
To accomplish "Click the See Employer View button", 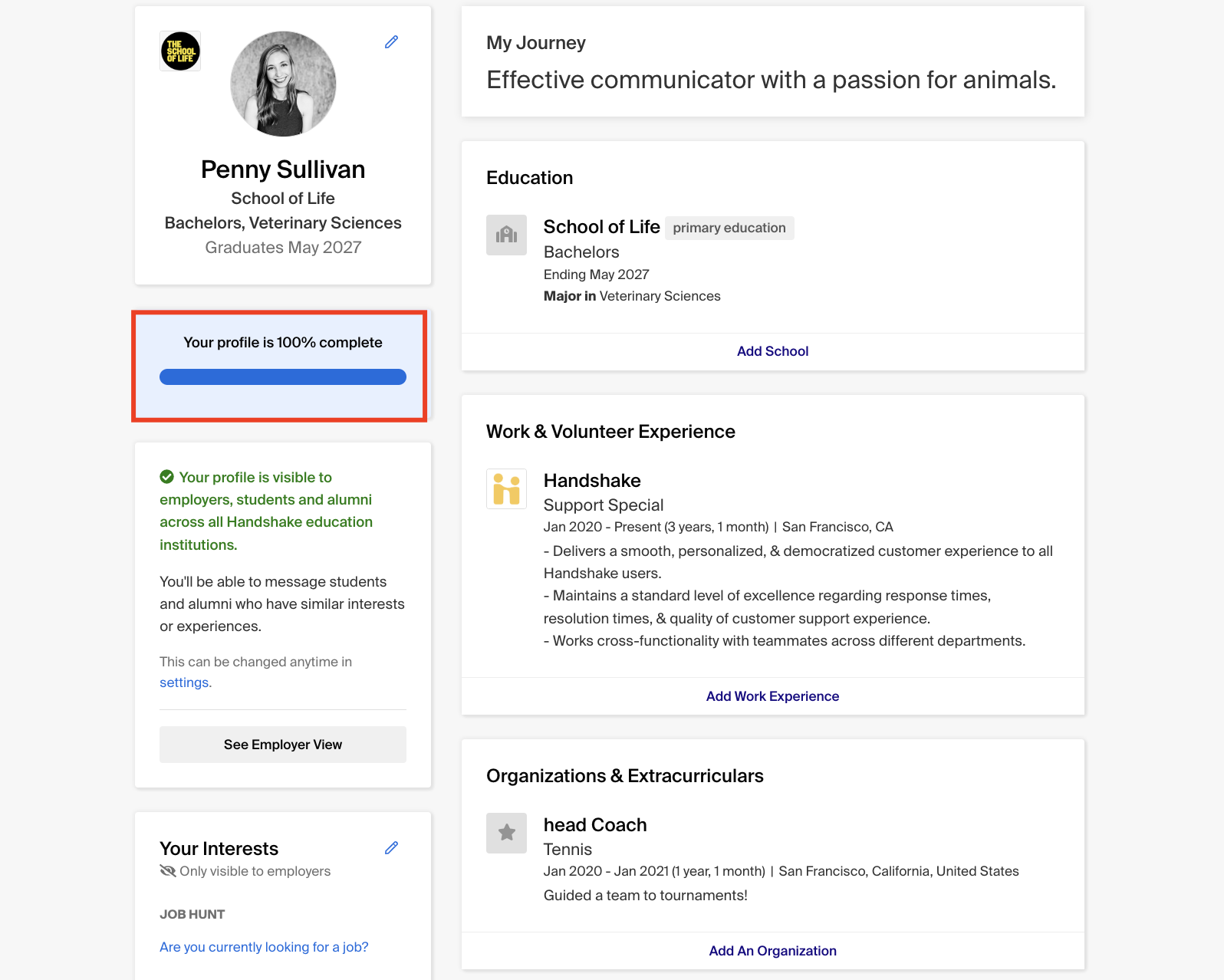I will point(283,745).
